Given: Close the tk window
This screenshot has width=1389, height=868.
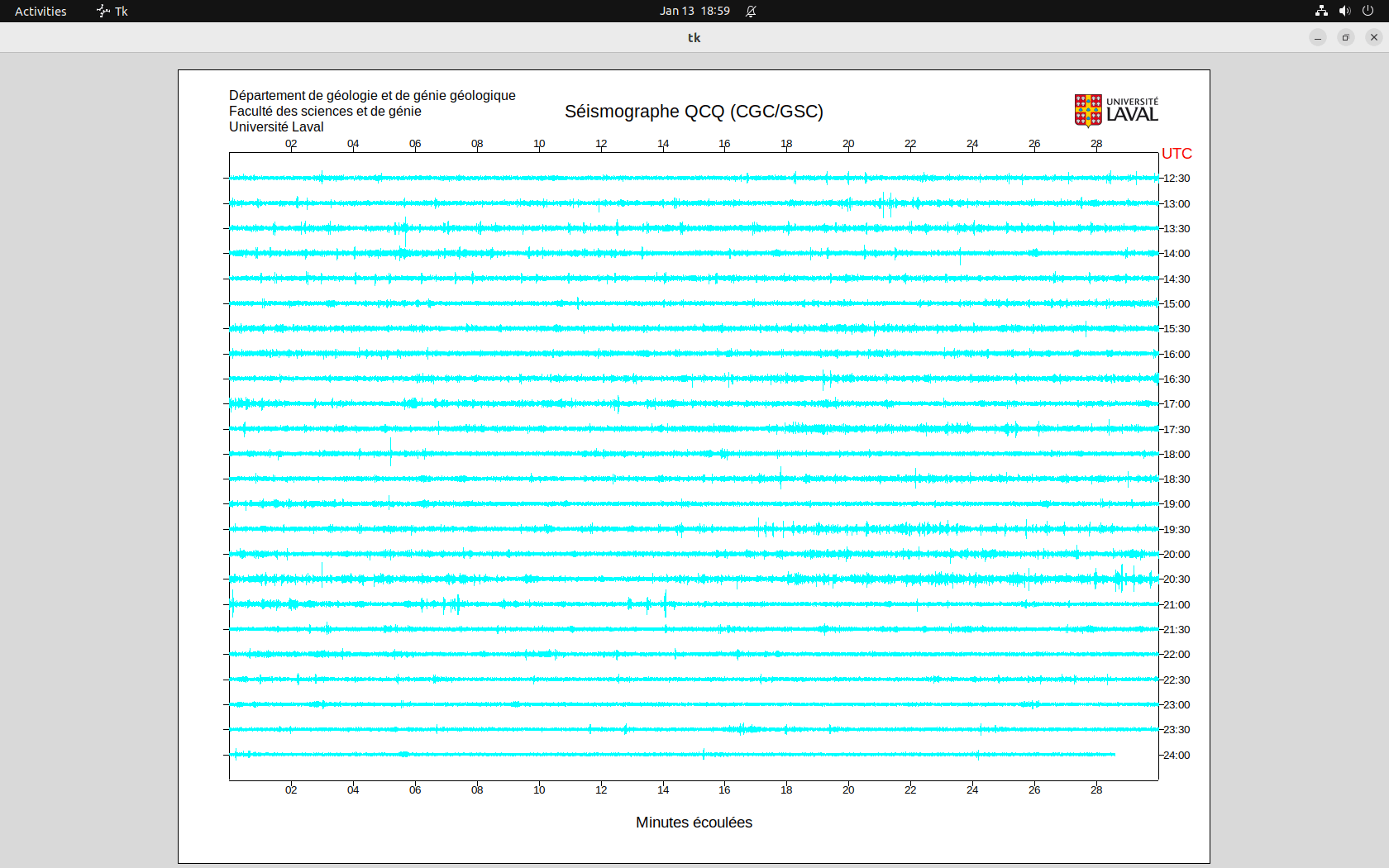Looking at the screenshot, I should point(1374,37).
